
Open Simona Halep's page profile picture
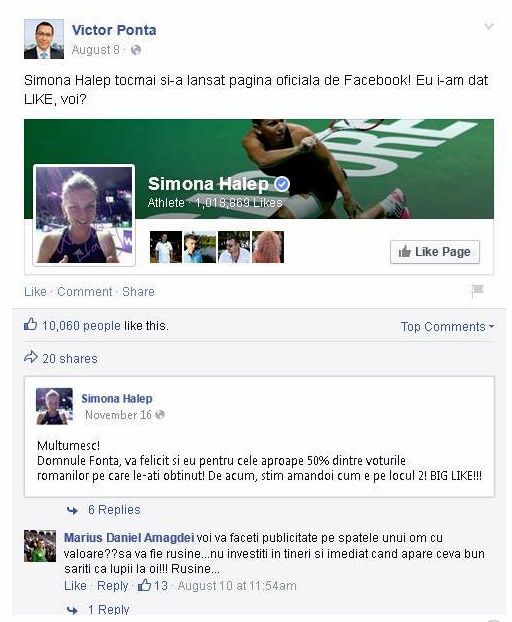point(84,215)
